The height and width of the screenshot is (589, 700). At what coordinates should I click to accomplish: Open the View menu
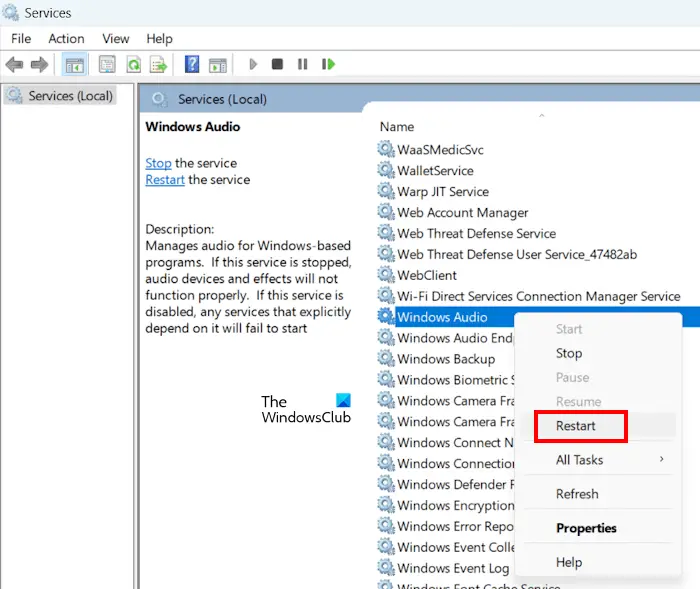[116, 38]
